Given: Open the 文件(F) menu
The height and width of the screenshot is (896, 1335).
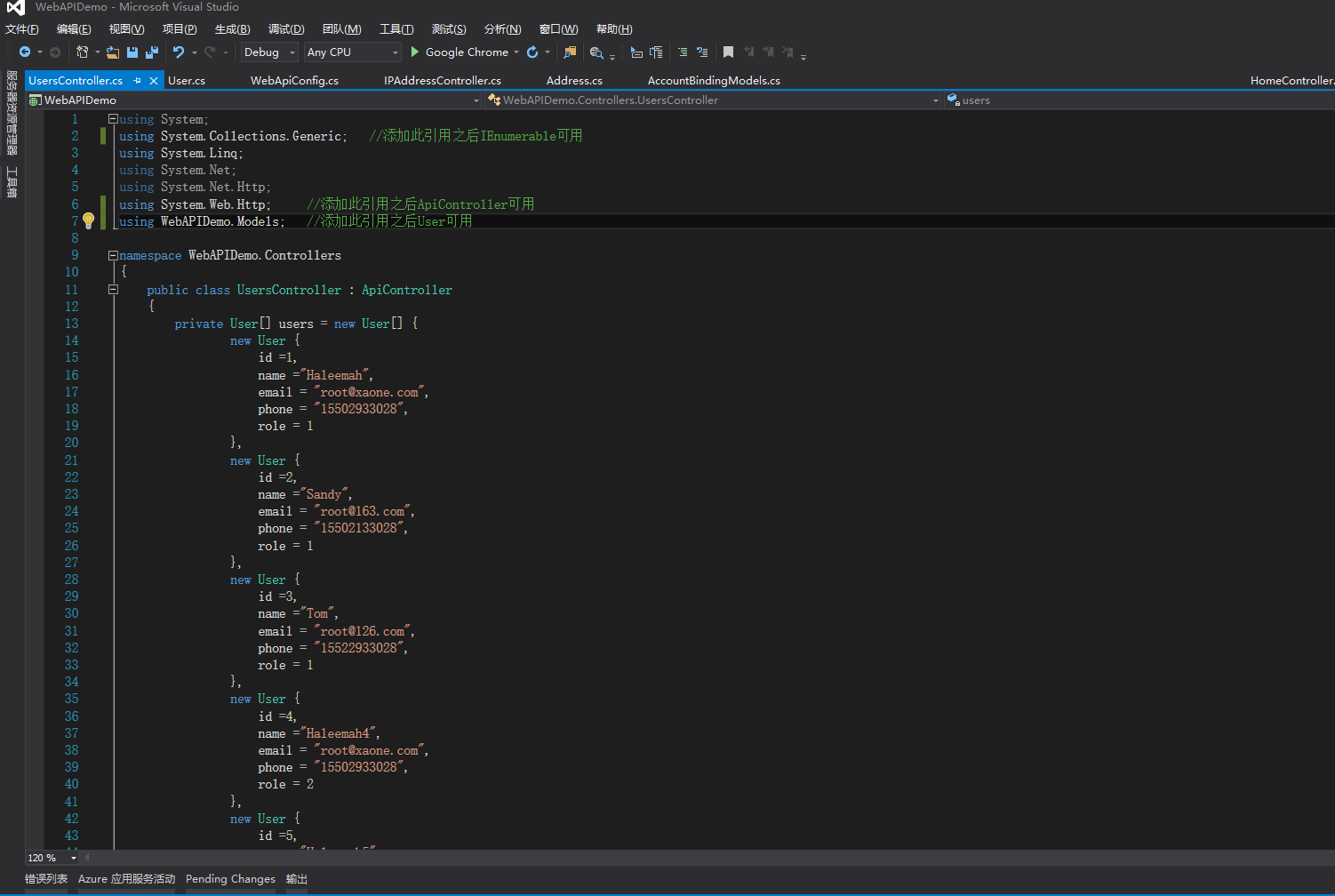Looking at the screenshot, I should [22, 29].
